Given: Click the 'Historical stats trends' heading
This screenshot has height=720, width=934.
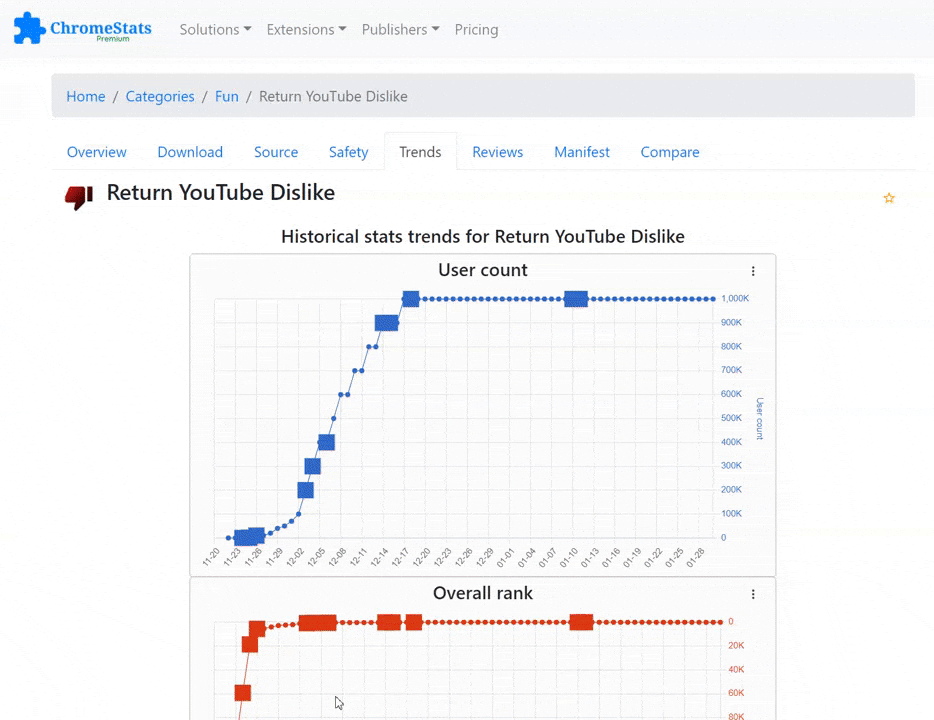Looking at the screenshot, I should tap(482, 236).
